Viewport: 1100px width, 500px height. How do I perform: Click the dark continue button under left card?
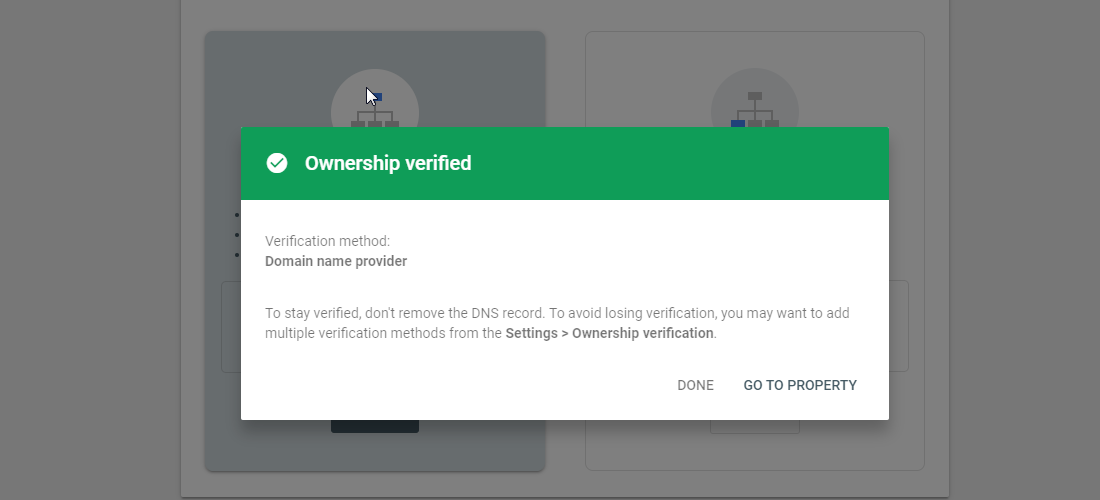[x=375, y=426]
